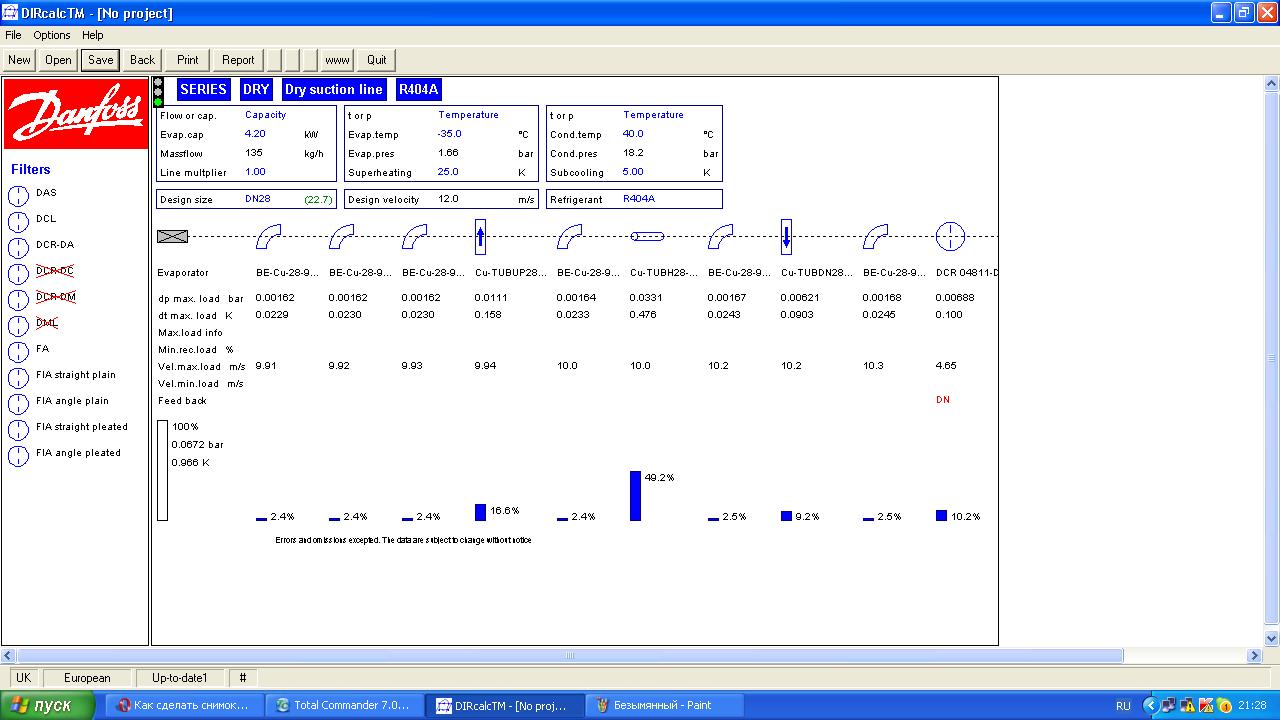Select the FA filter icon
1280x720 pixels.
click(19, 350)
